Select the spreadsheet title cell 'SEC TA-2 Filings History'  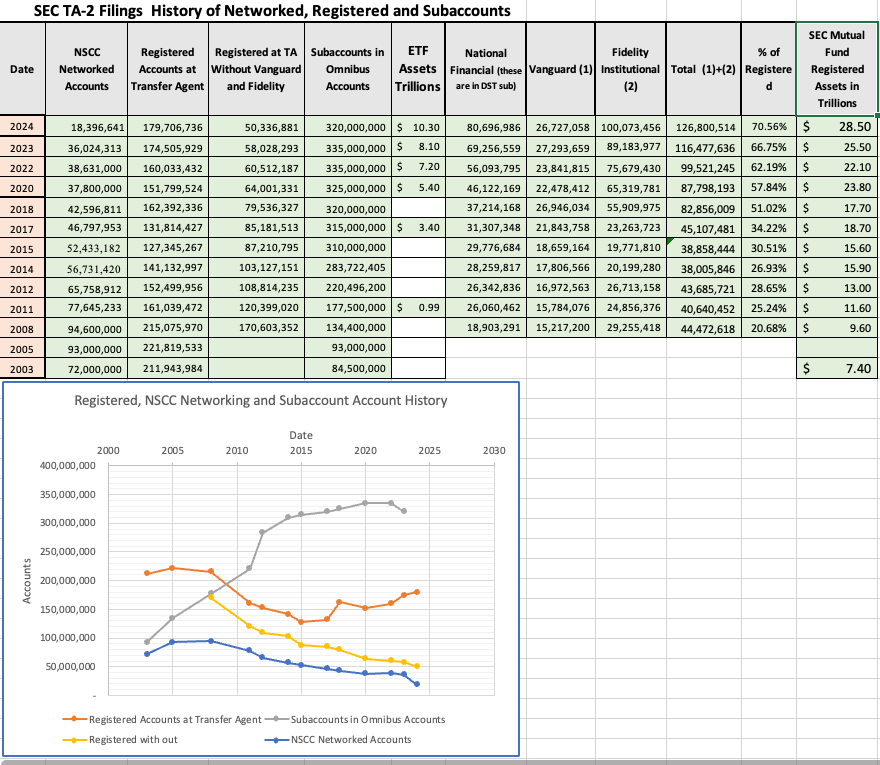[x=272, y=10]
